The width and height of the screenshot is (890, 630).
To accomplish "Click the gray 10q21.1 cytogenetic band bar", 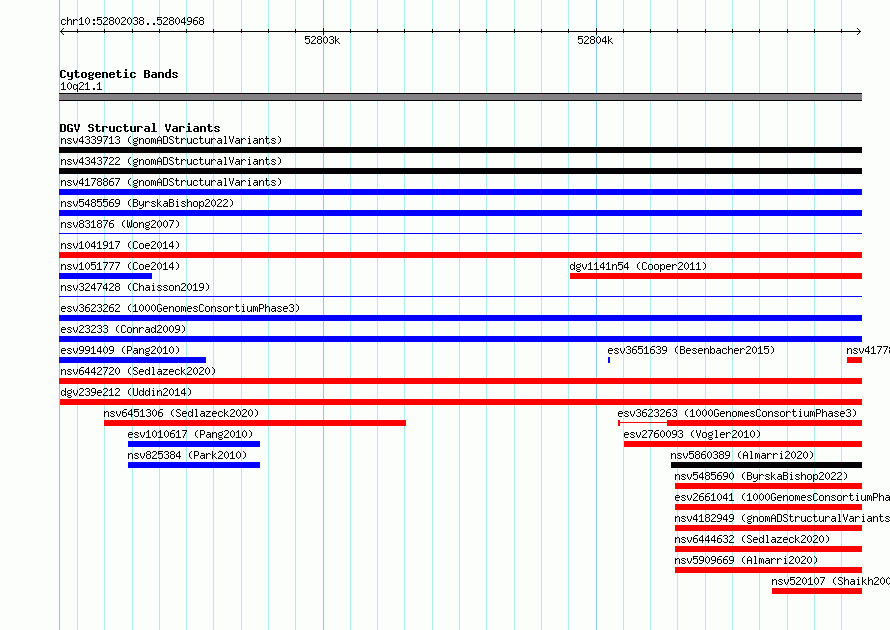I will click(460, 97).
